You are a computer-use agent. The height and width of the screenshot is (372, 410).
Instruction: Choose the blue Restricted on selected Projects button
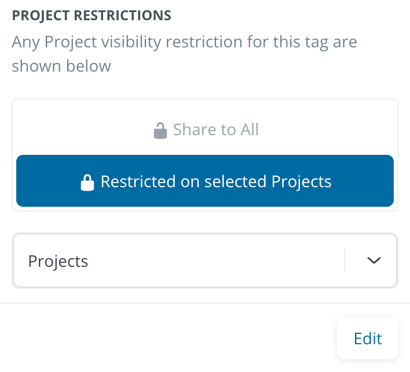[205, 181]
